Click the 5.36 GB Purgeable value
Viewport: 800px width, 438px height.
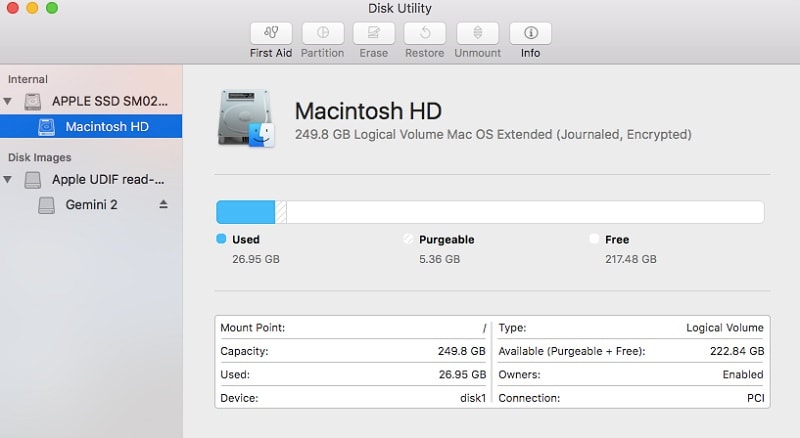[439, 259]
